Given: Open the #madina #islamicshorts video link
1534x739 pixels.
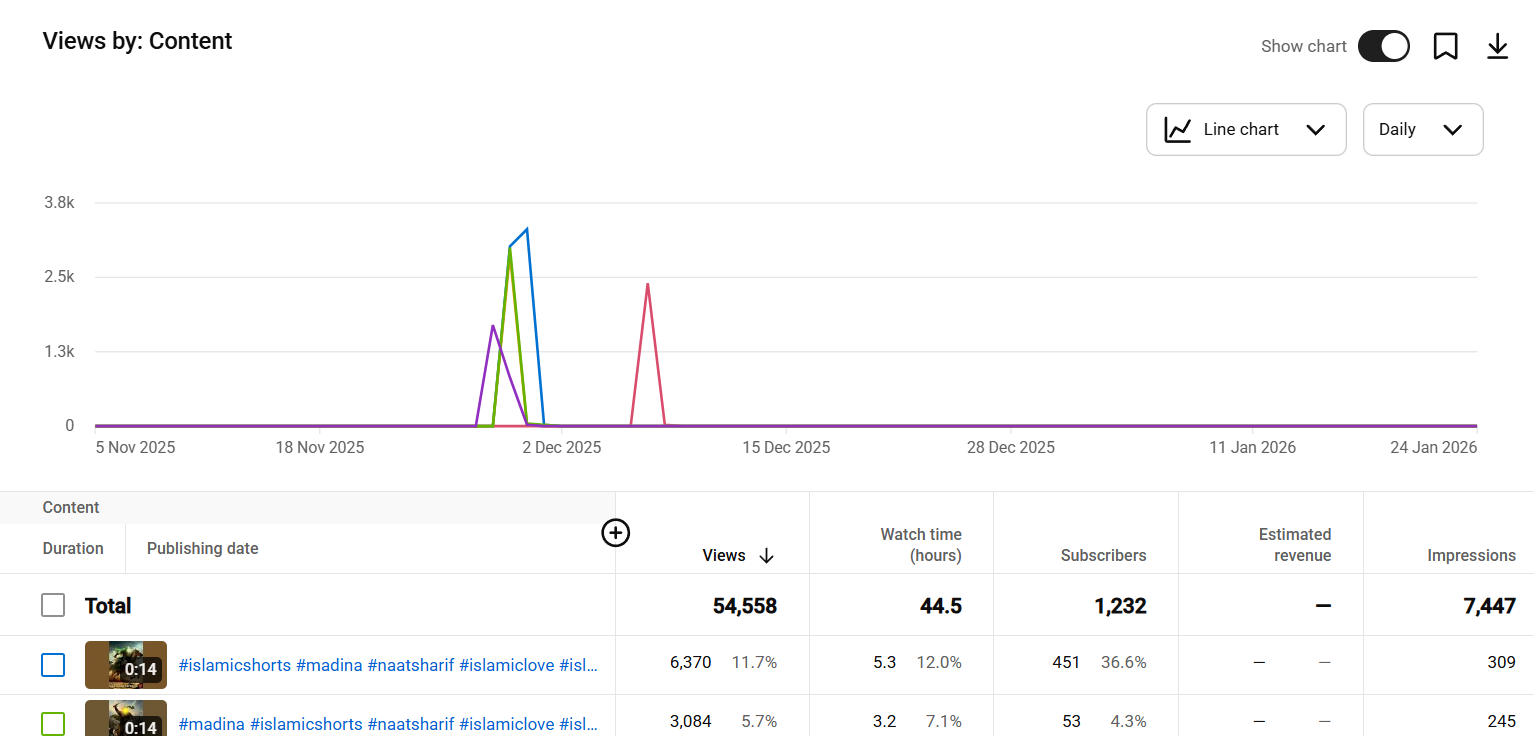Looking at the screenshot, I should pyautogui.click(x=388, y=723).
